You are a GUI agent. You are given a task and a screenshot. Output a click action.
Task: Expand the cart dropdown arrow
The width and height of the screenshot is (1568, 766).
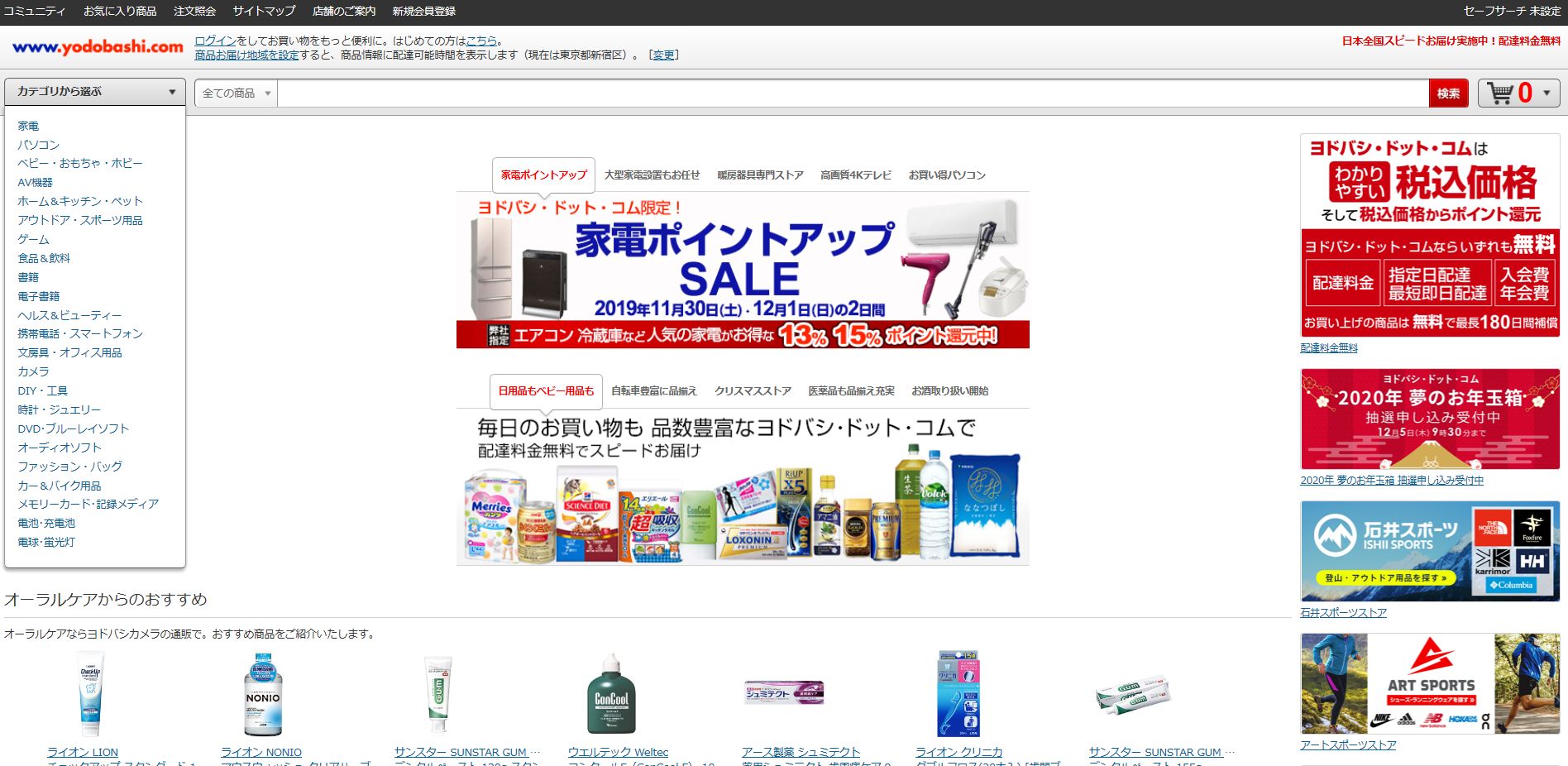click(x=1546, y=93)
